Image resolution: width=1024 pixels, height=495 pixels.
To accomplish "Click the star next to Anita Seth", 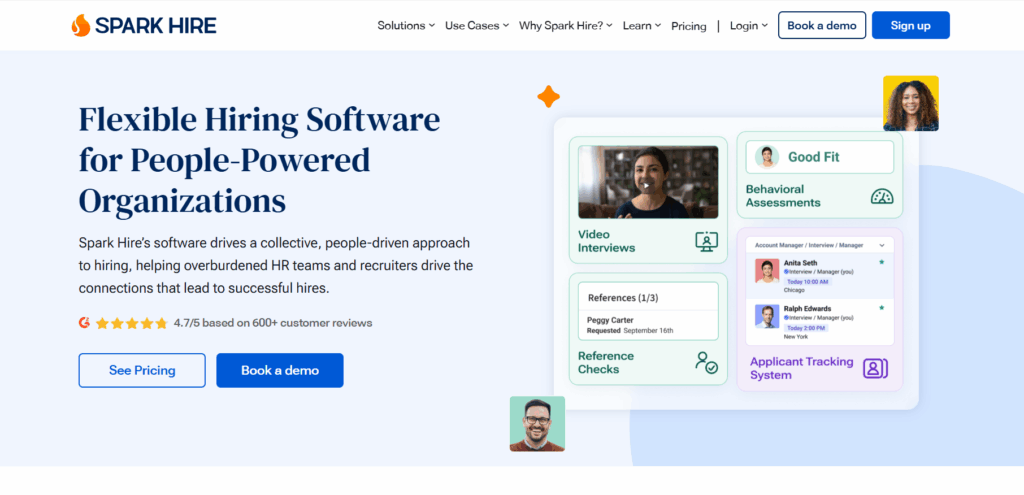I will (881, 262).
